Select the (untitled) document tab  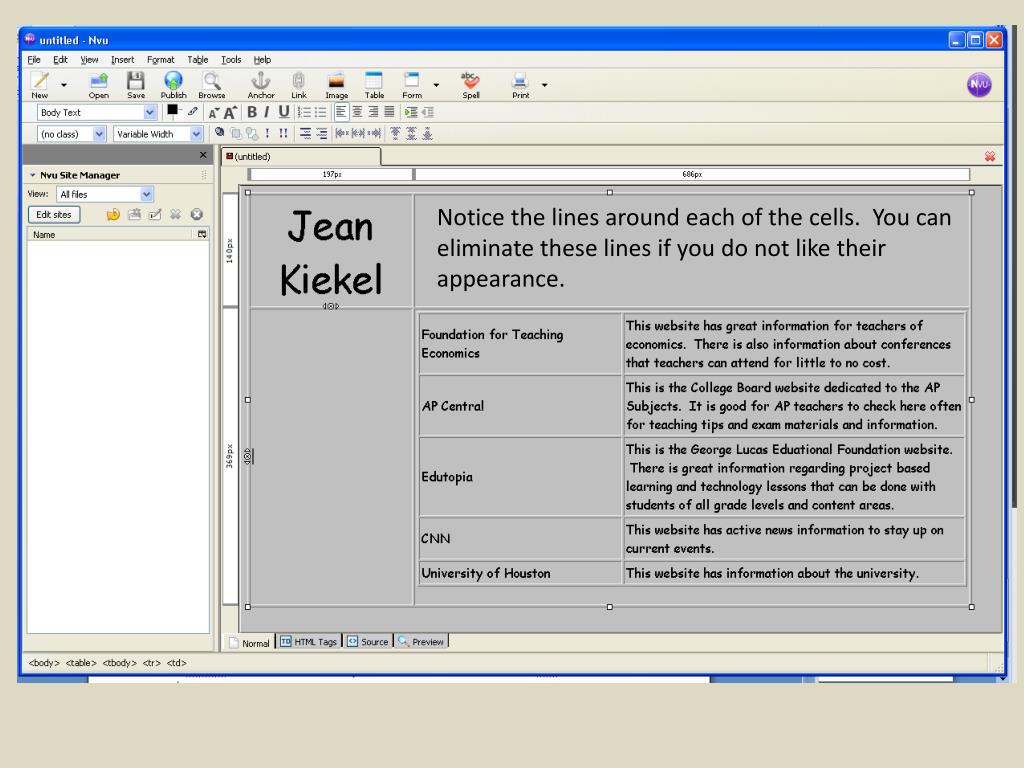[x=302, y=157]
